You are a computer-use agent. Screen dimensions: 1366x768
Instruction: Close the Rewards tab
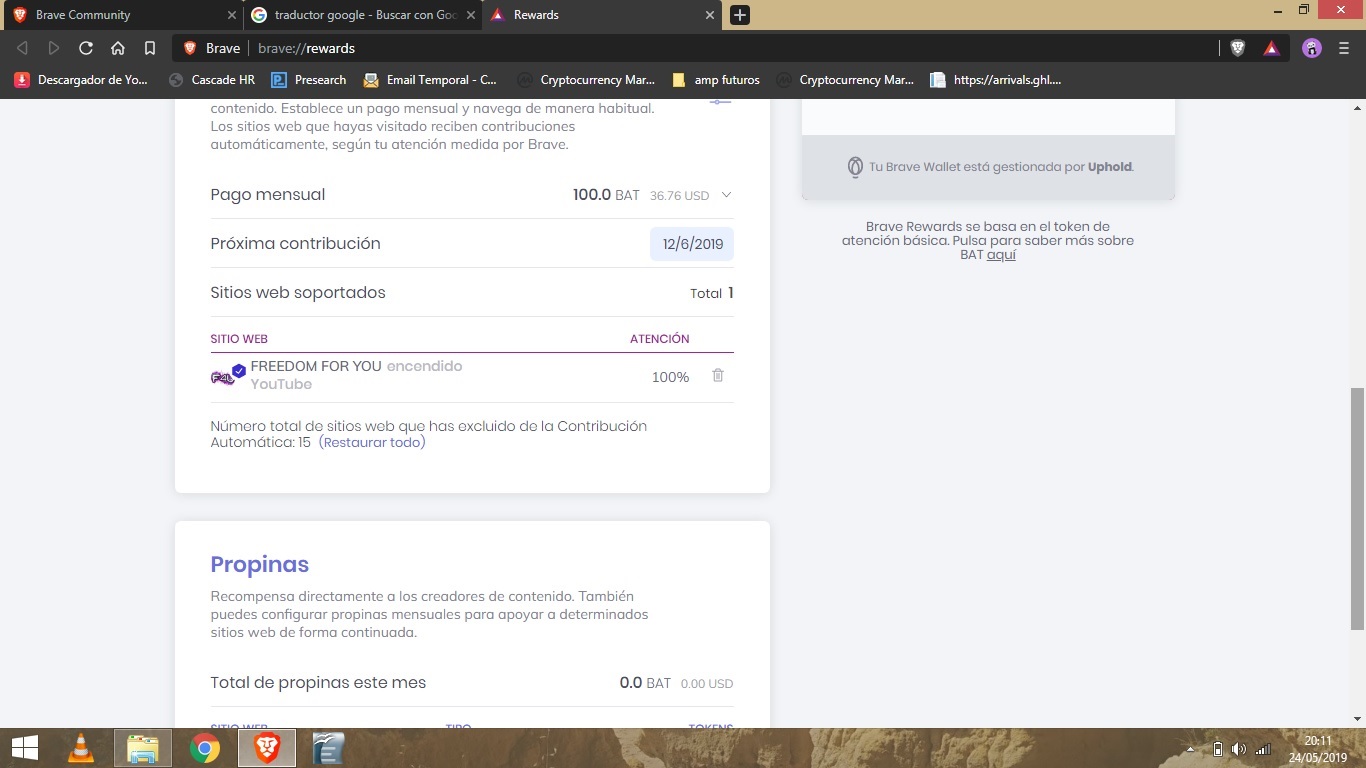coord(711,15)
